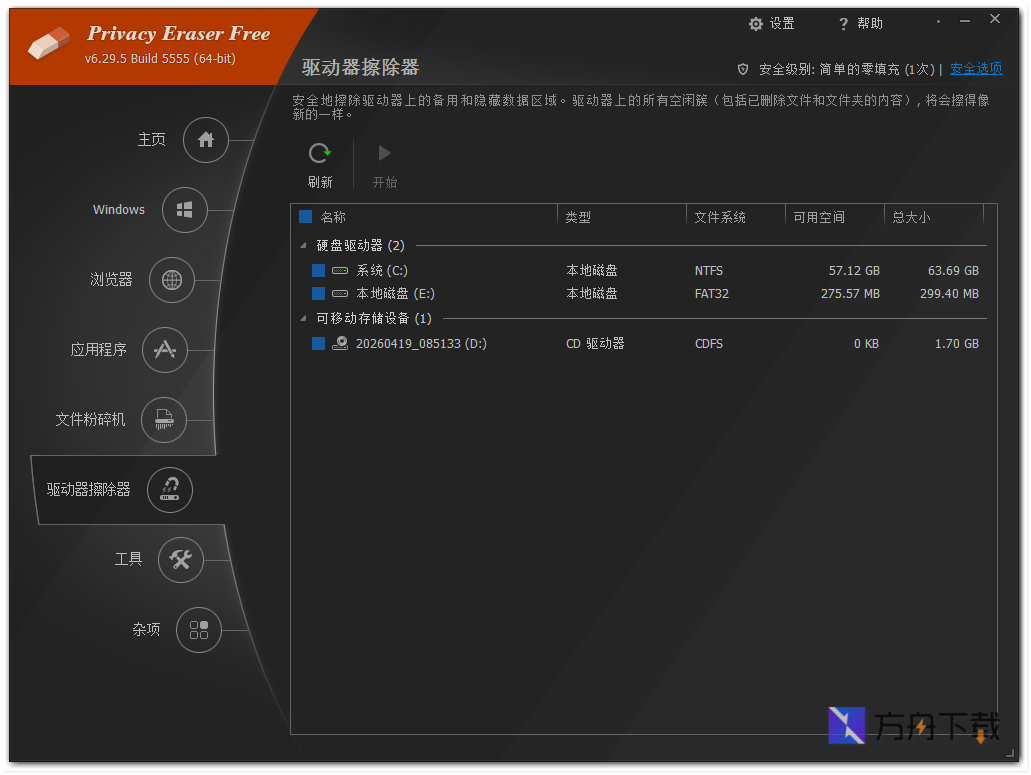Go to the 应用程序 menu label
1031x775 pixels.
[x=98, y=349]
